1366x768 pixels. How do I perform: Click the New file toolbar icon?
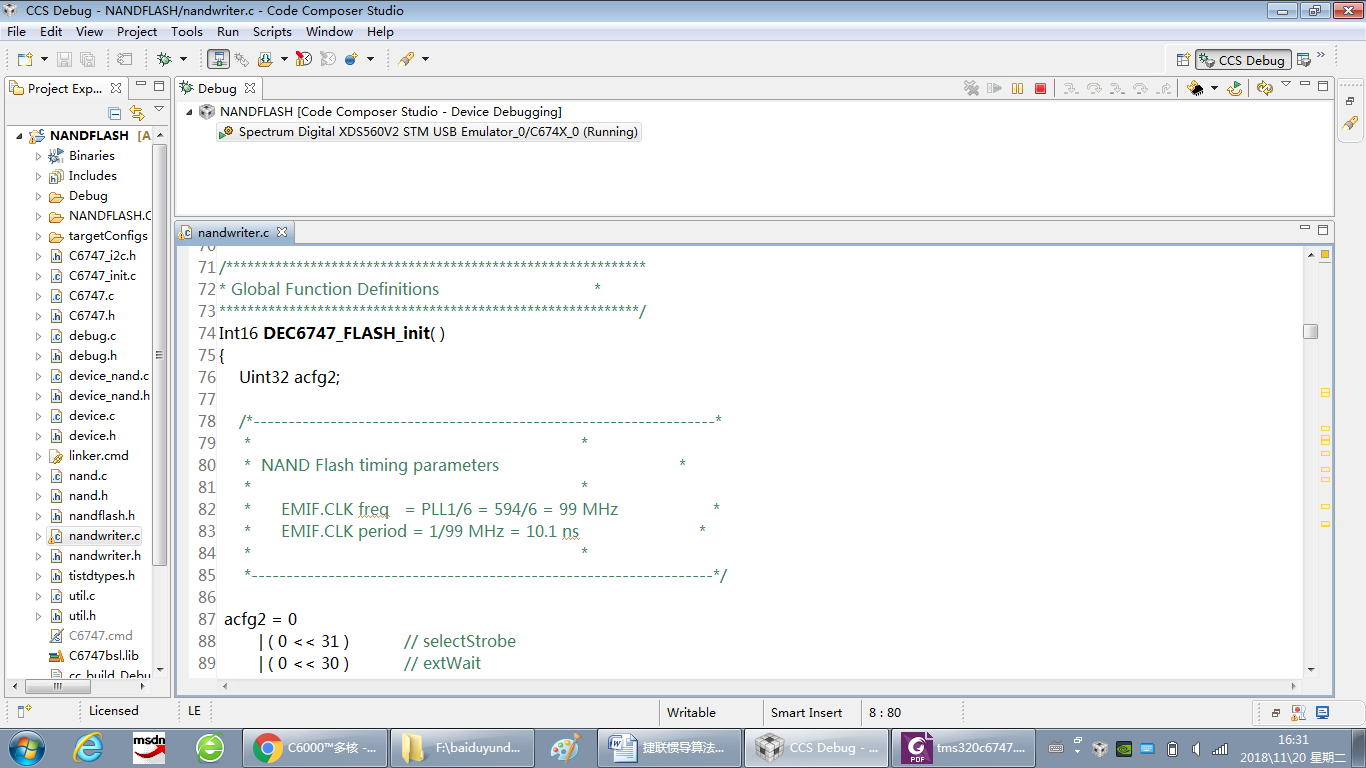tap(25, 60)
